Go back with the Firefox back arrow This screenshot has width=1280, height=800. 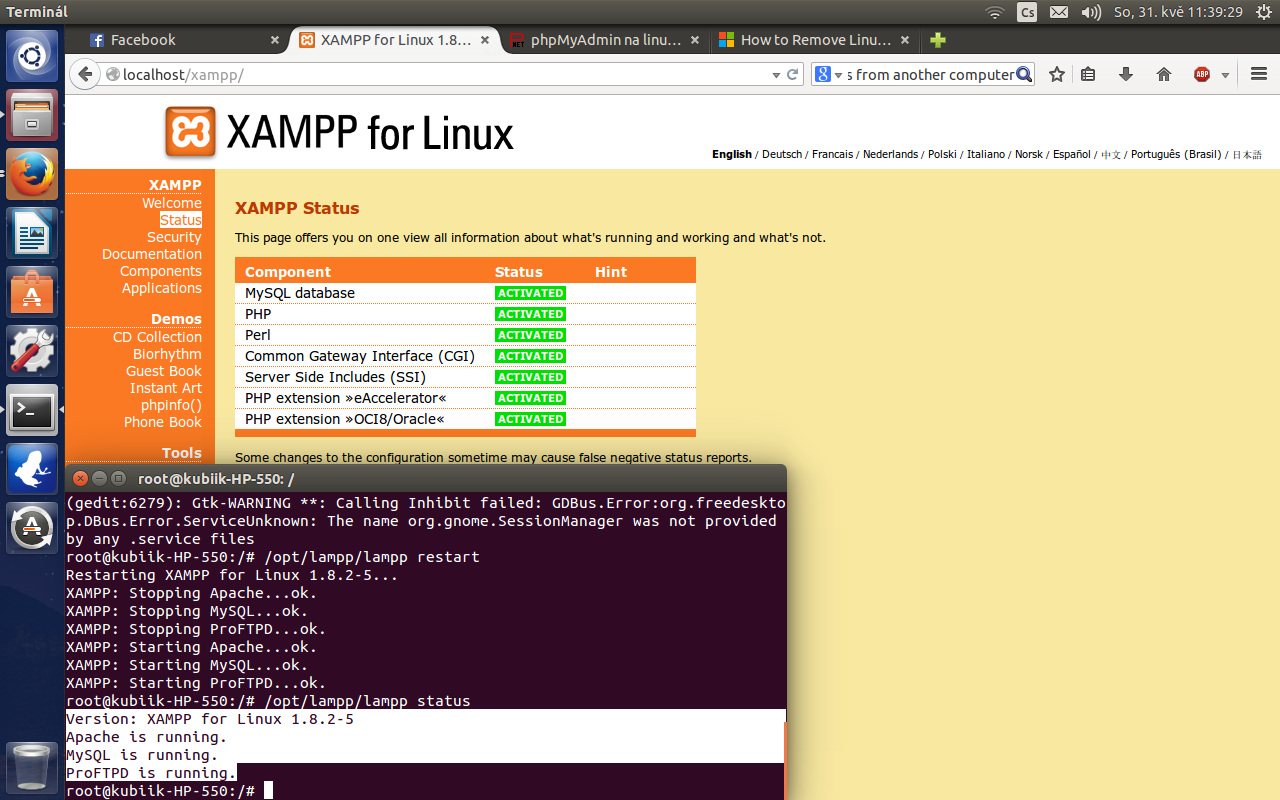[86, 75]
